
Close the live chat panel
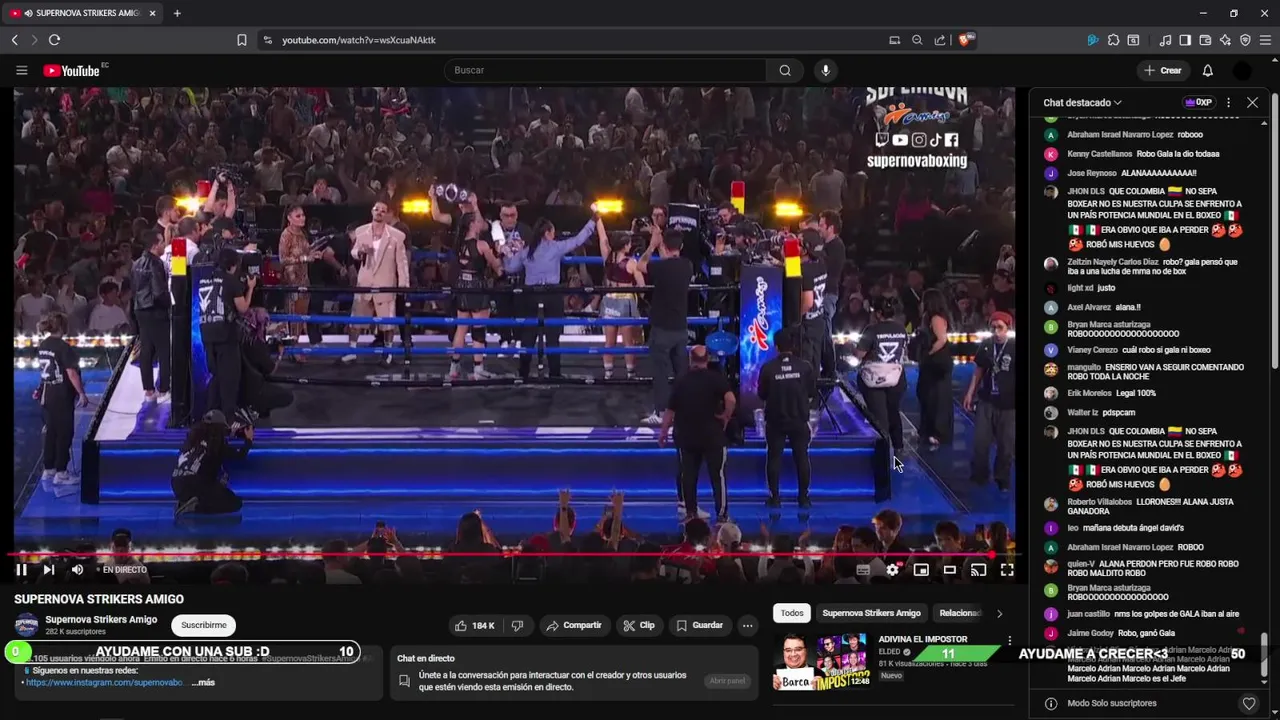1252,102
